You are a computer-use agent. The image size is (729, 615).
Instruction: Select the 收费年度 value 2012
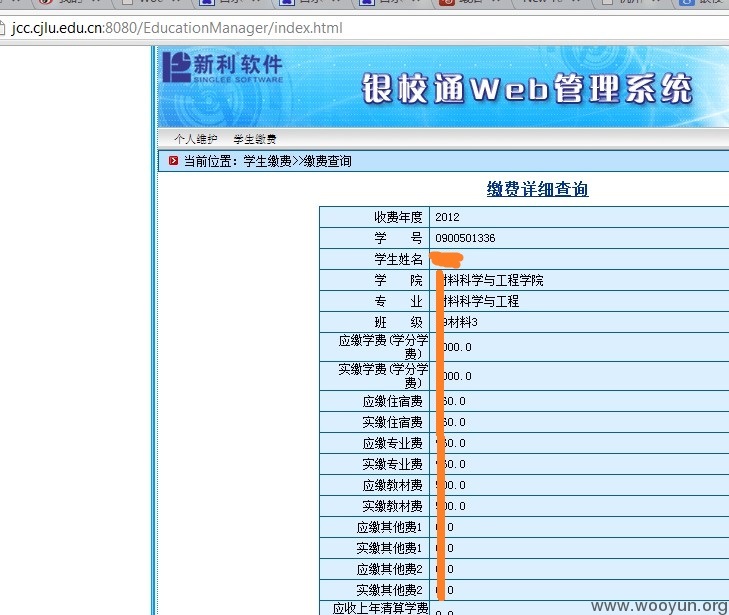click(x=447, y=217)
